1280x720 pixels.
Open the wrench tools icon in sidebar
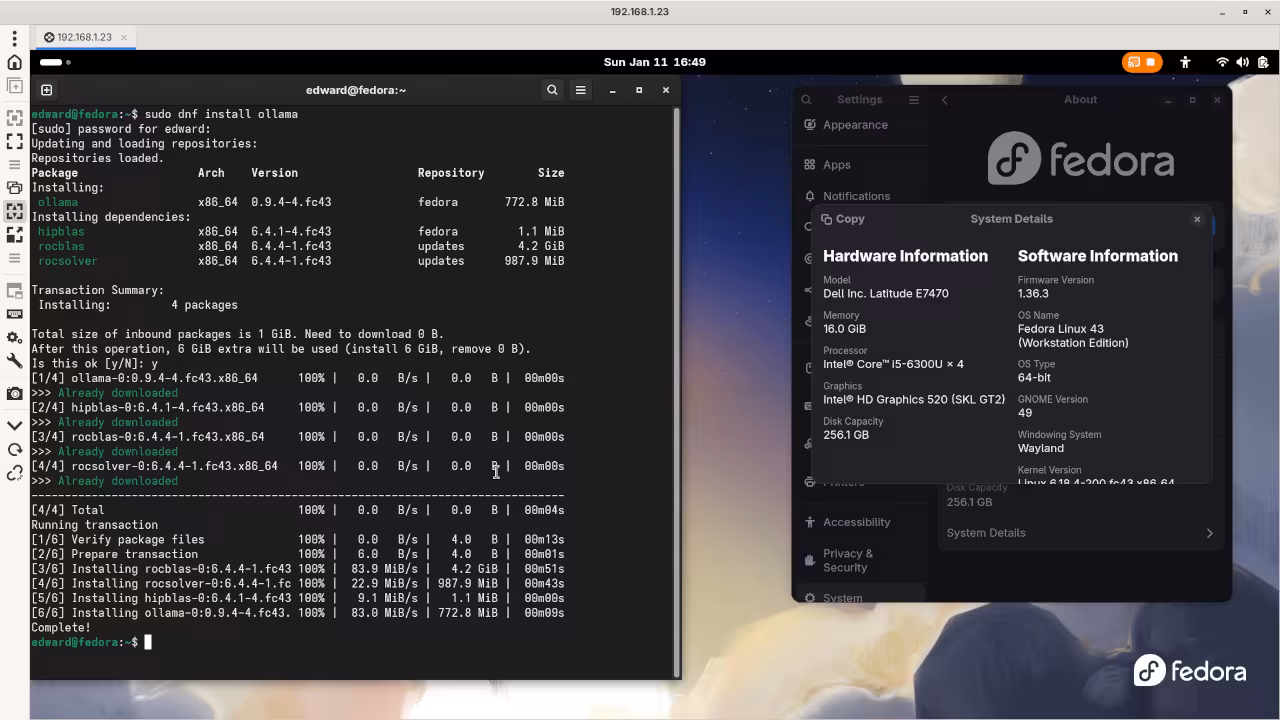click(x=14, y=362)
